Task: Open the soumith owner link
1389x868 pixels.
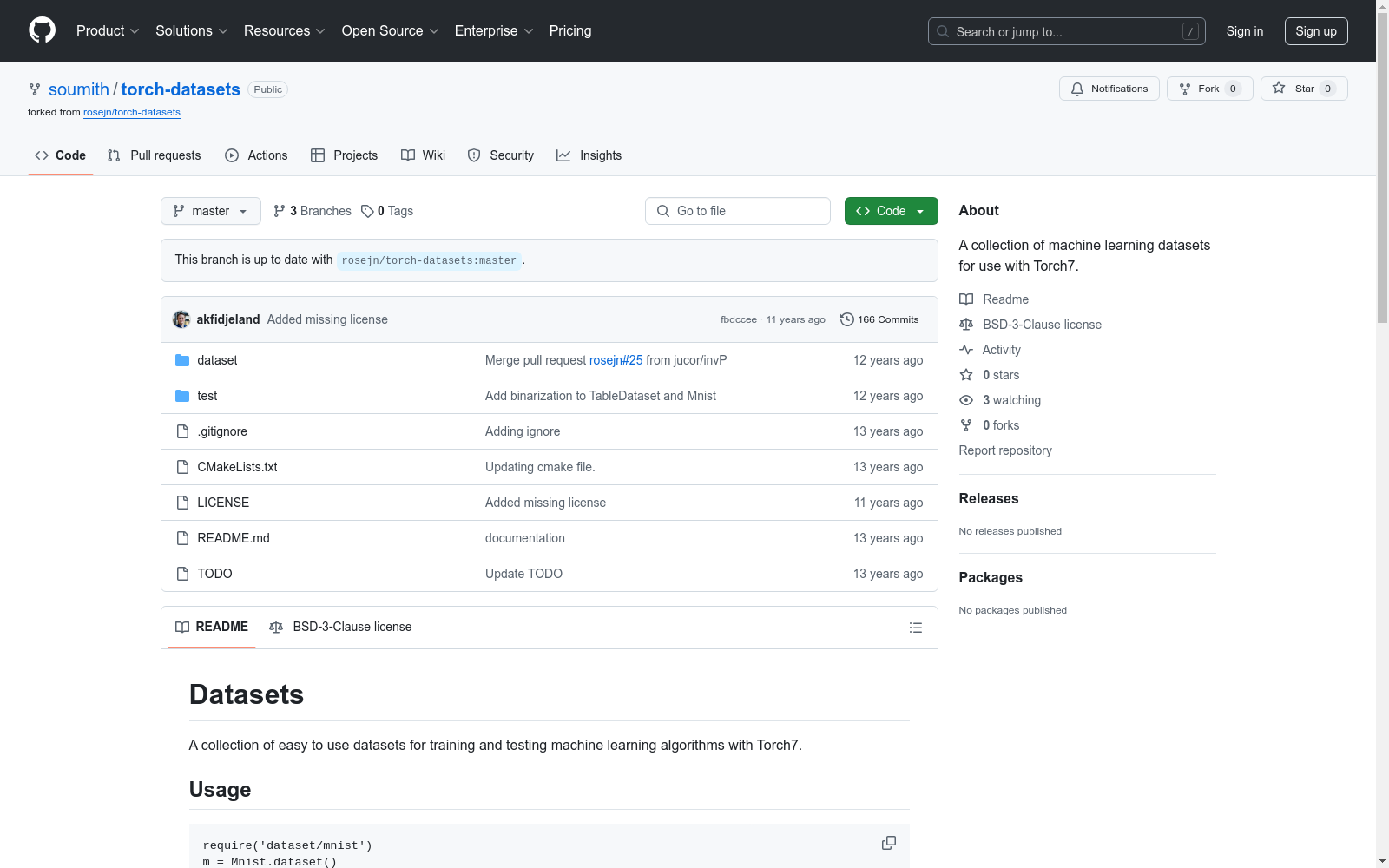Action: [79, 89]
